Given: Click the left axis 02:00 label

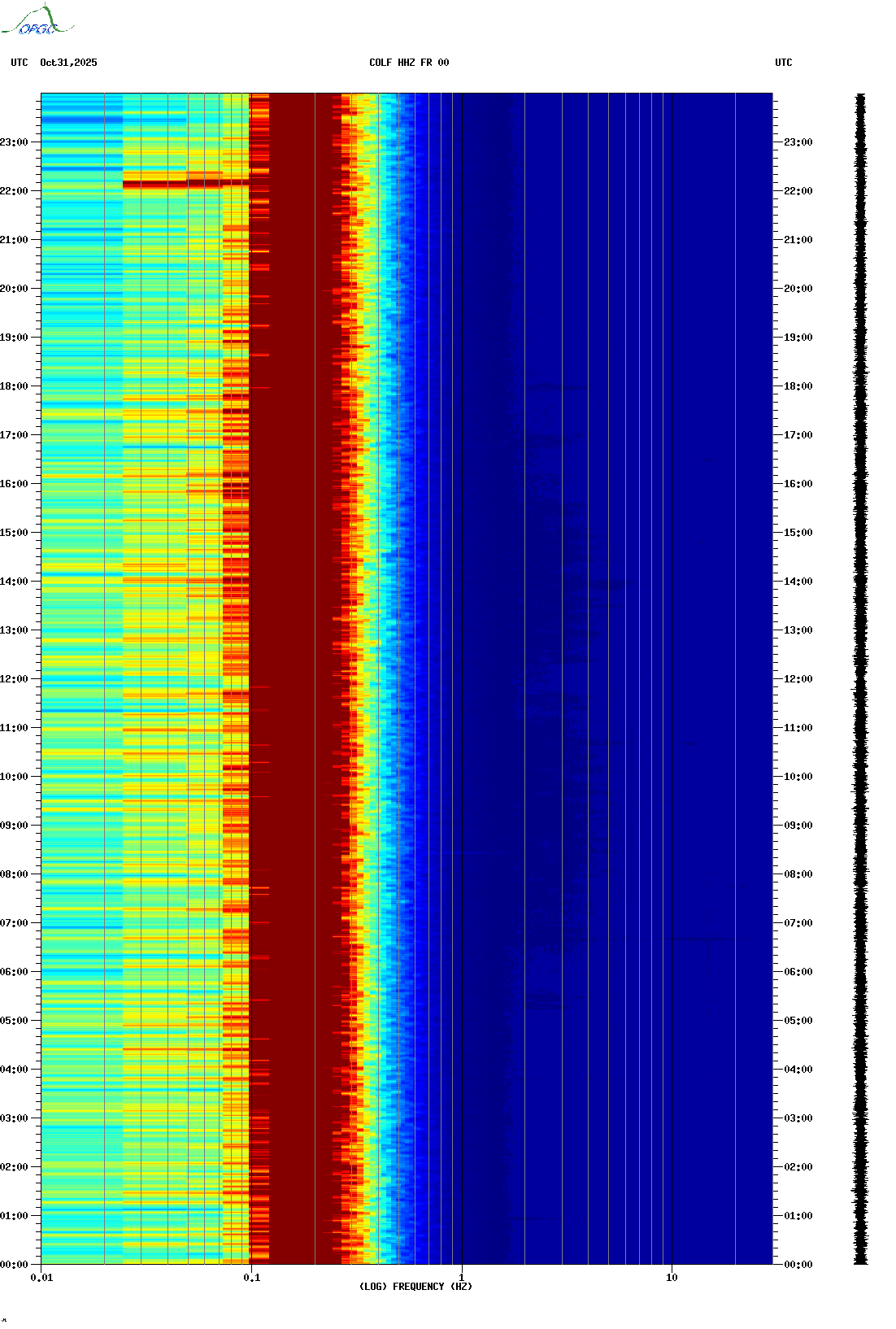Looking at the screenshot, I should [14, 1167].
